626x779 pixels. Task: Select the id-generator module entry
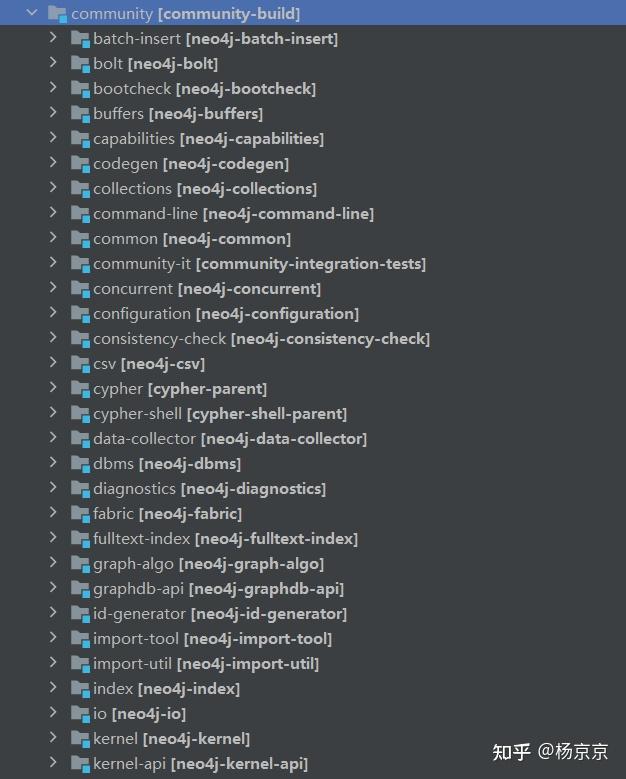click(220, 614)
